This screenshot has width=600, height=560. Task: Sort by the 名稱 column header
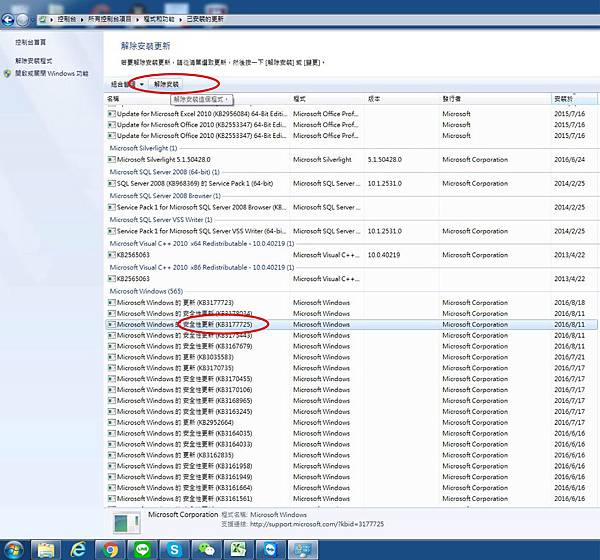[197, 99]
